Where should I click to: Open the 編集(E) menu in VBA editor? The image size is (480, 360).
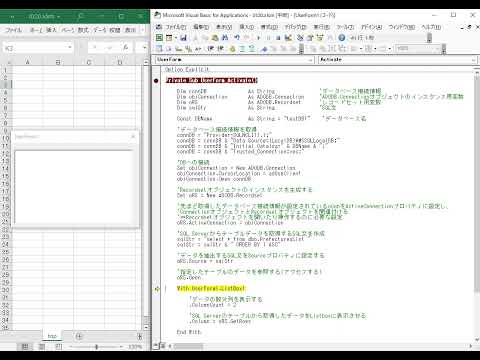pos(201,27)
